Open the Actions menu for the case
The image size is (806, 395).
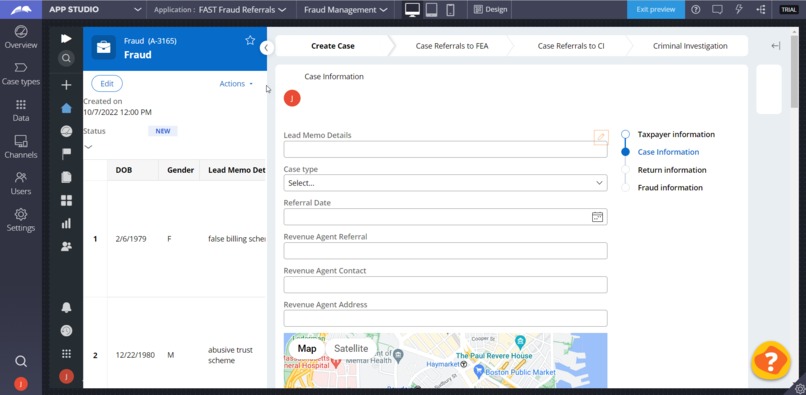coord(236,84)
